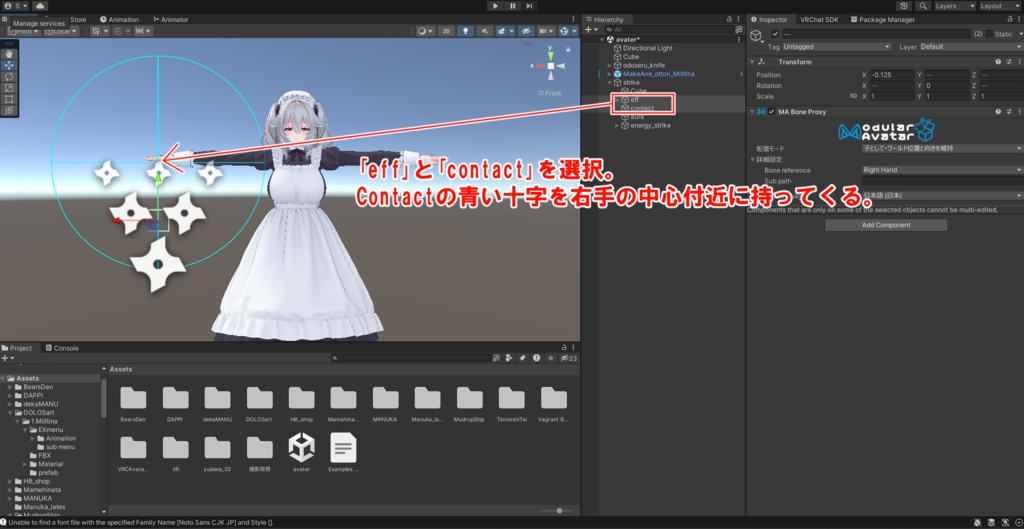Click the cloud services icon
Image resolution: width=1024 pixels, height=529 pixels.
40,6
